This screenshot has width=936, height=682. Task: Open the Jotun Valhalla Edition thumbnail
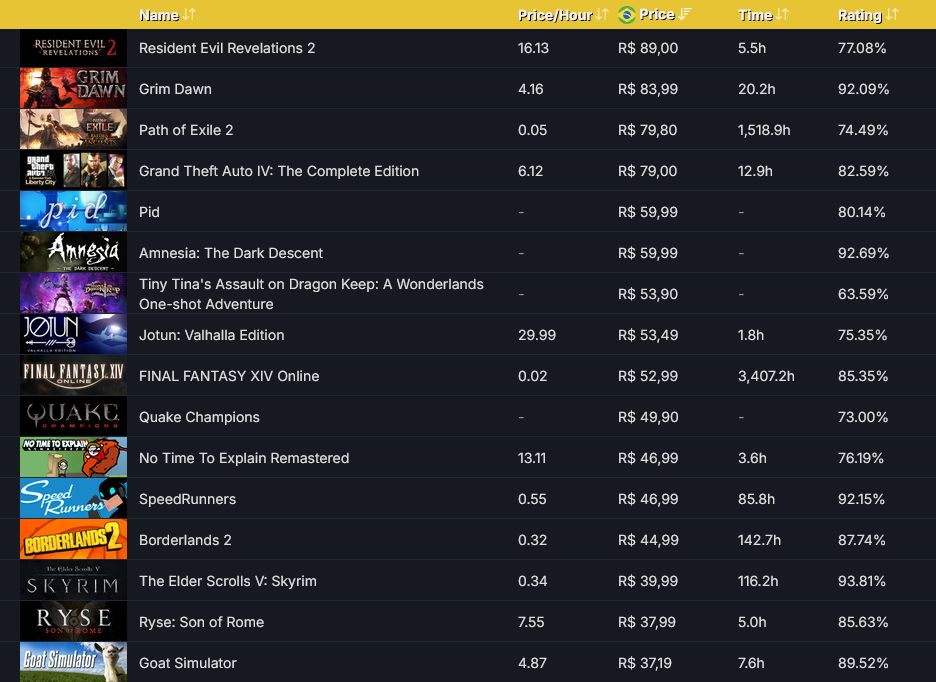(x=73, y=334)
